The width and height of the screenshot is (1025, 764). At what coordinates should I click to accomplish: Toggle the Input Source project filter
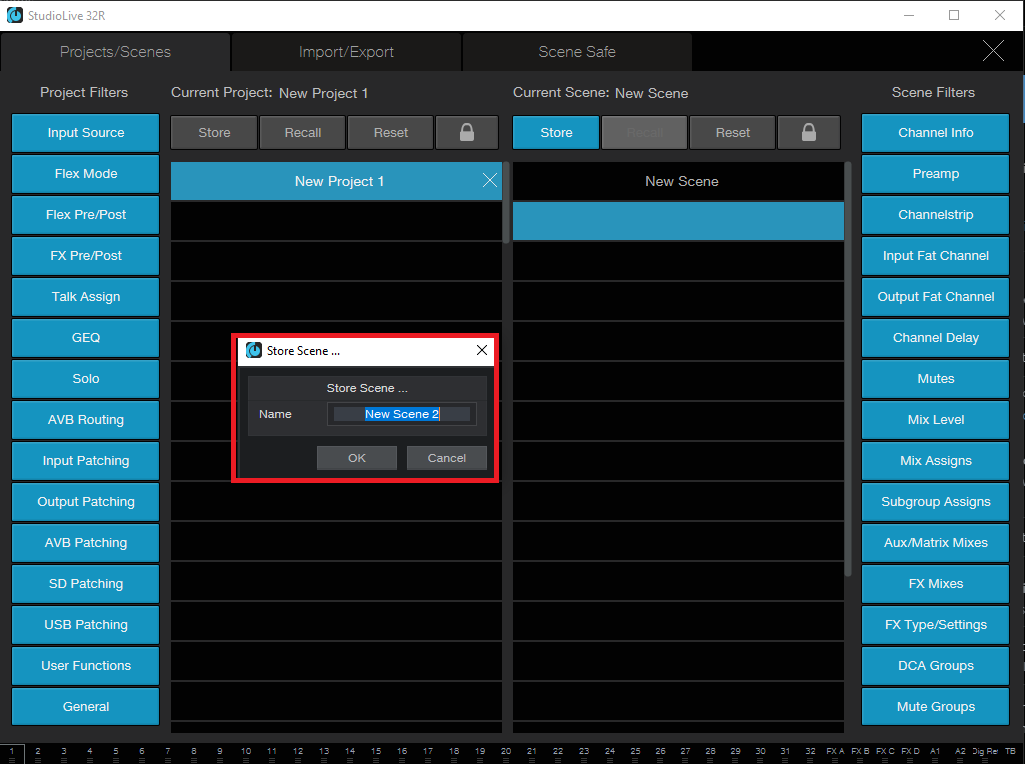tap(86, 133)
